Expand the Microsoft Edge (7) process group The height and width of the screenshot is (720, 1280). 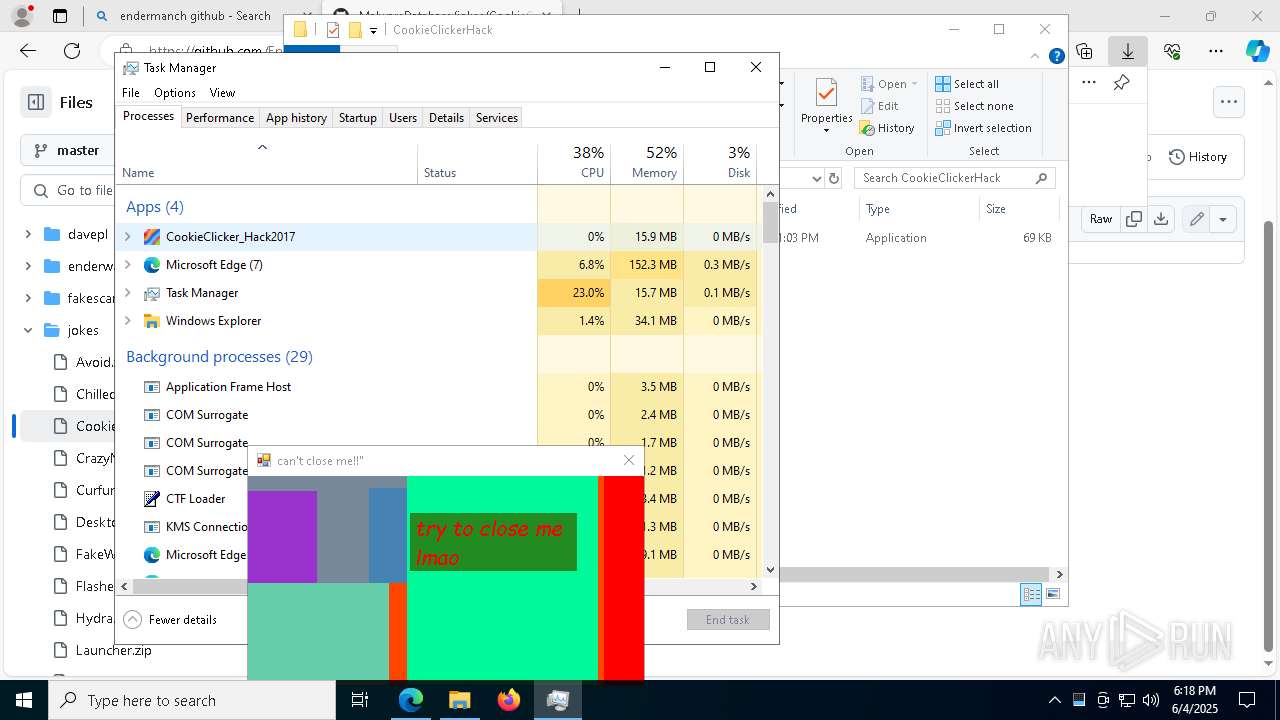[127, 265]
